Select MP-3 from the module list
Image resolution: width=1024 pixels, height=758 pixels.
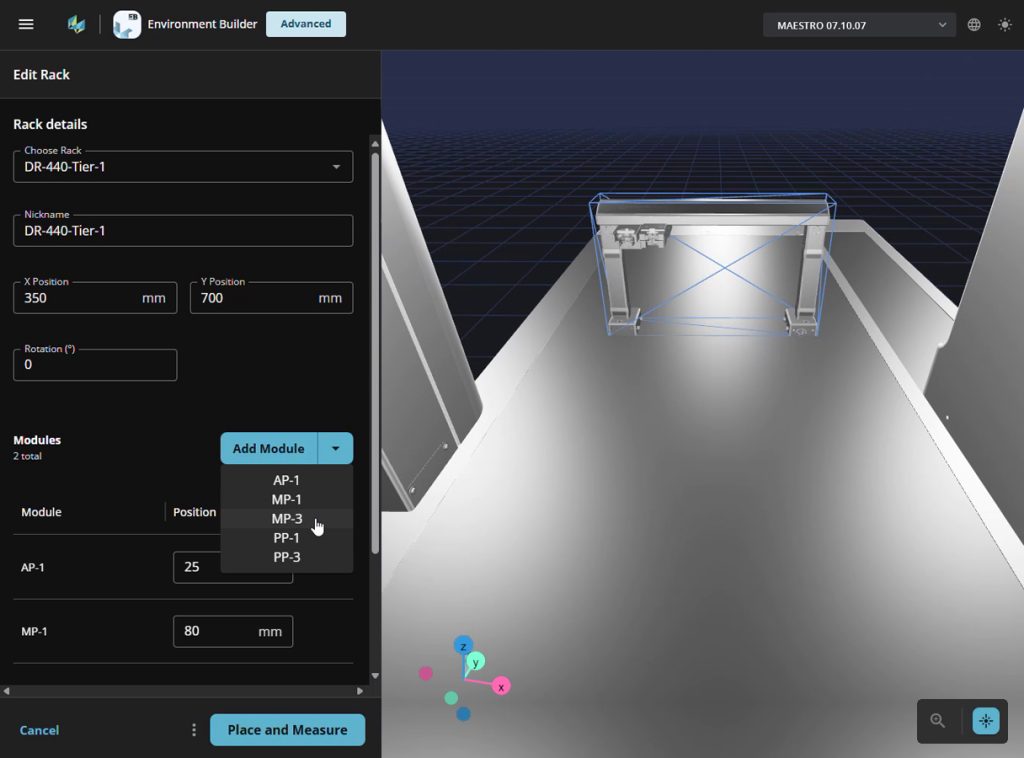tap(287, 518)
